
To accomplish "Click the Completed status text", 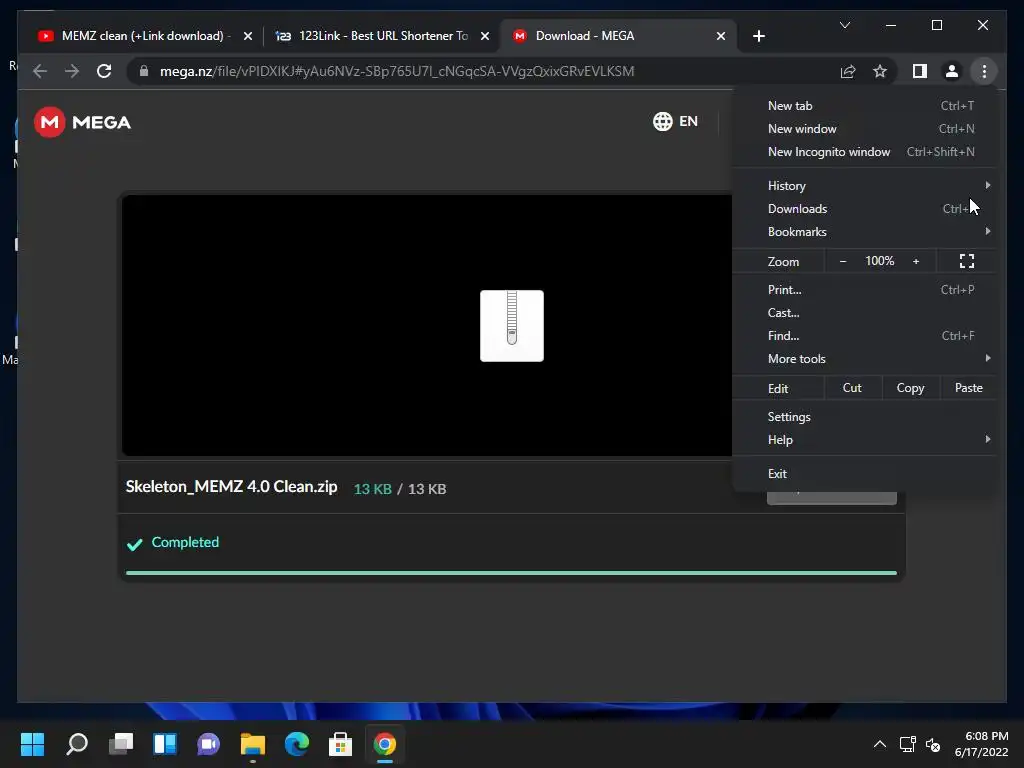I will pos(185,542).
